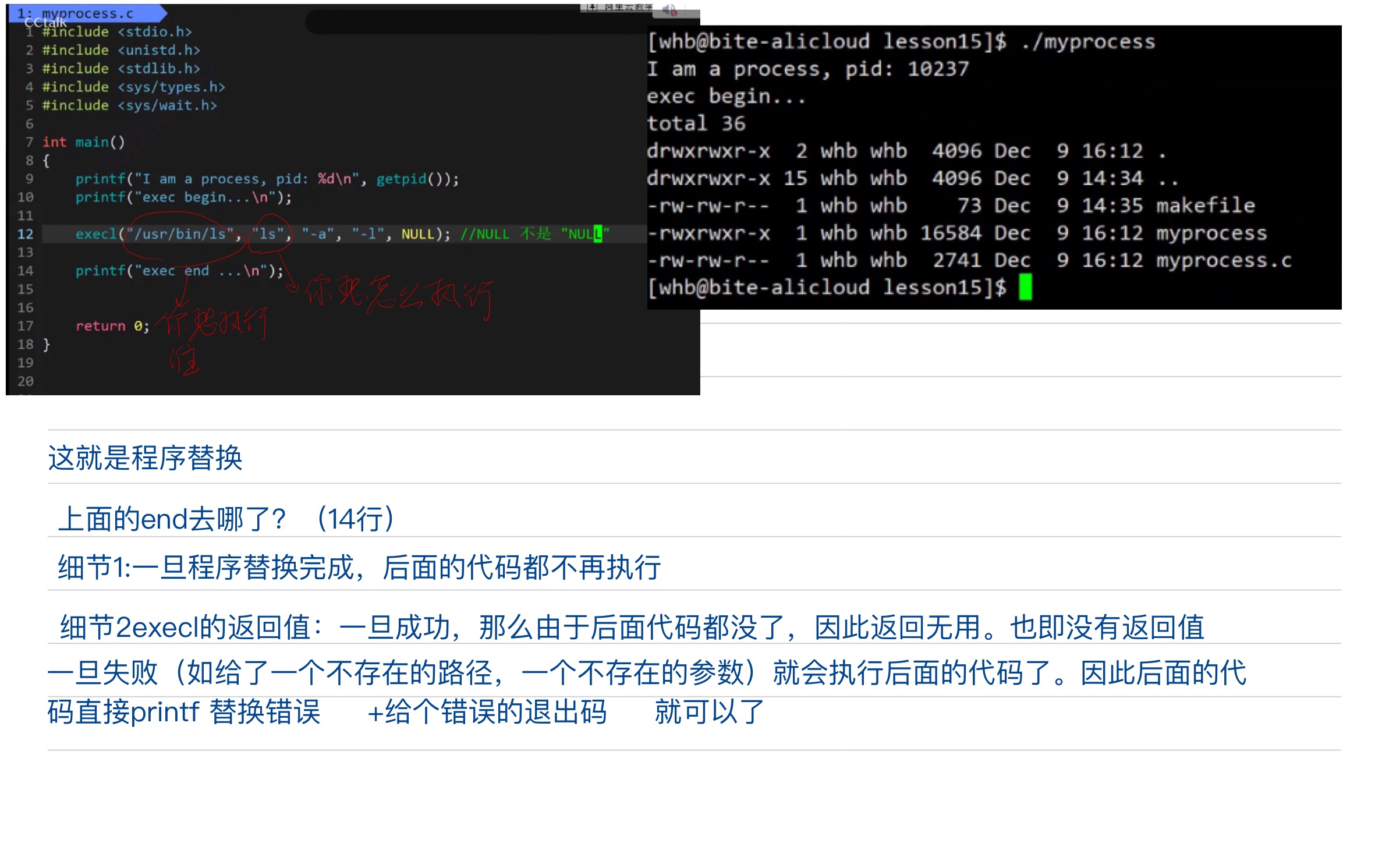1389x868 pixels.
Task: Click the green cursor in the terminal
Action: [1025, 287]
